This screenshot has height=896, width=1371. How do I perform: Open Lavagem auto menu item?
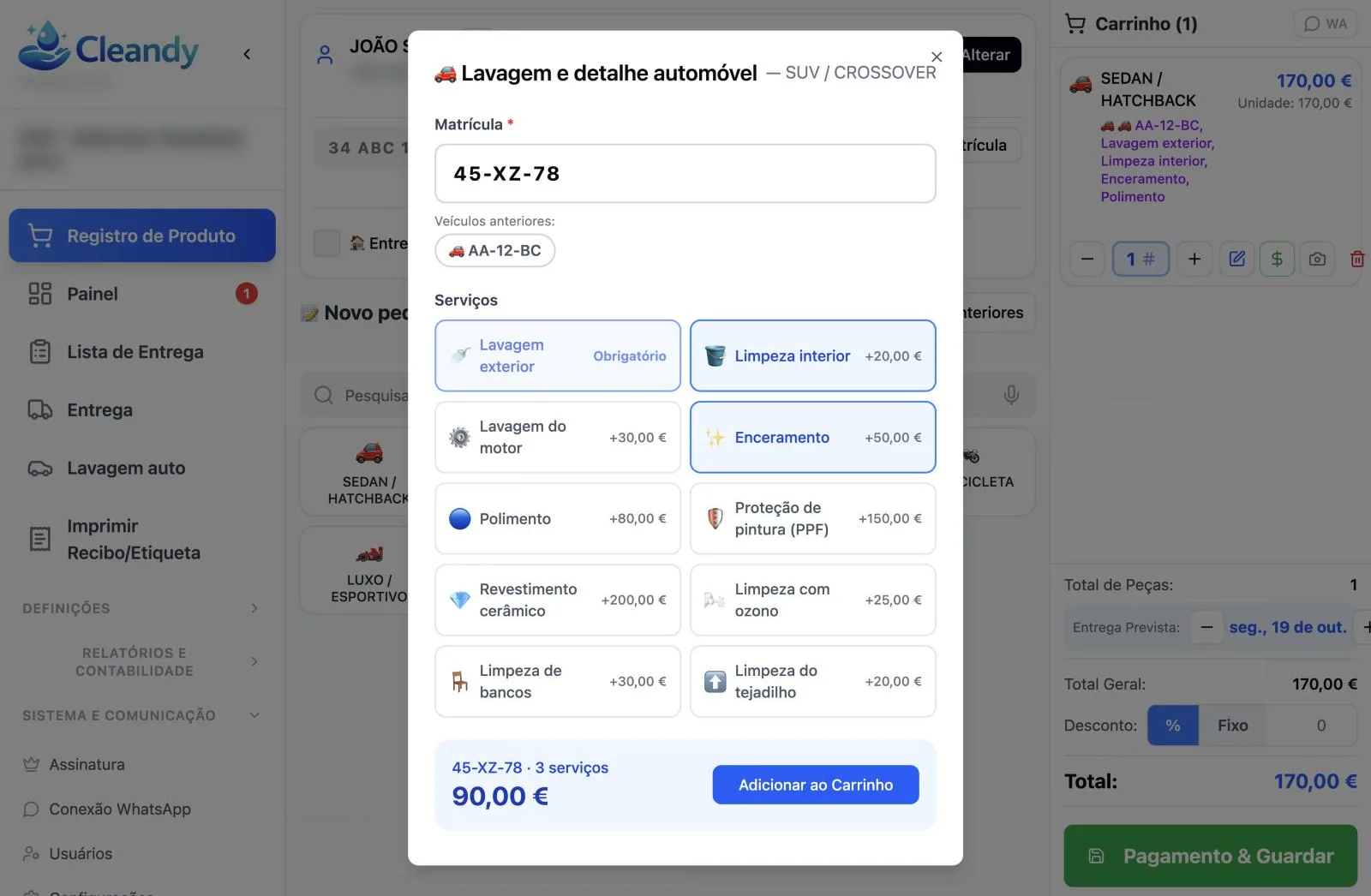point(142,469)
